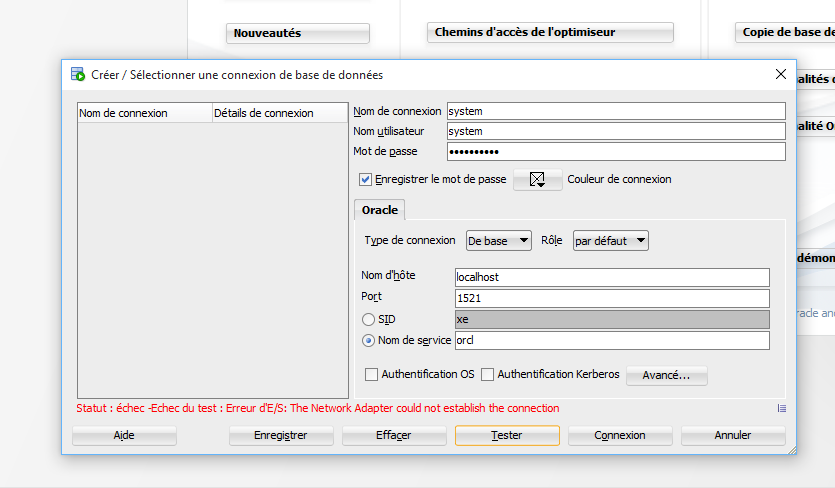Select the Nom de service radio button
Image resolution: width=835 pixels, height=488 pixels.
click(x=368, y=341)
